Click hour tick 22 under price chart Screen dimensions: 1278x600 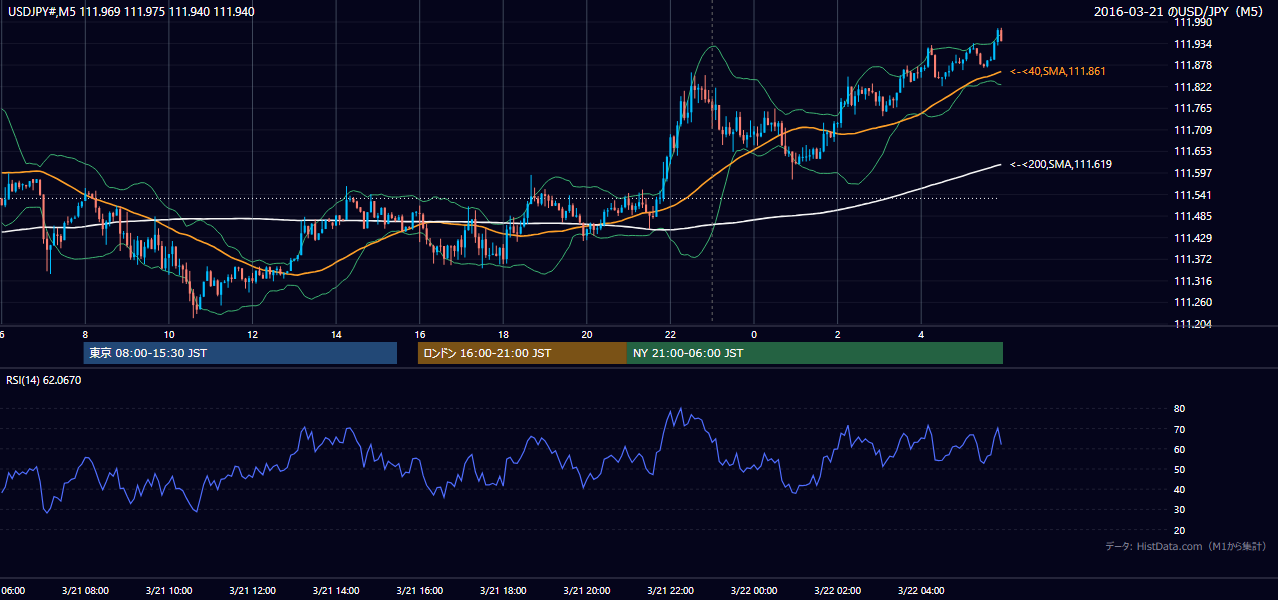point(670,334)
